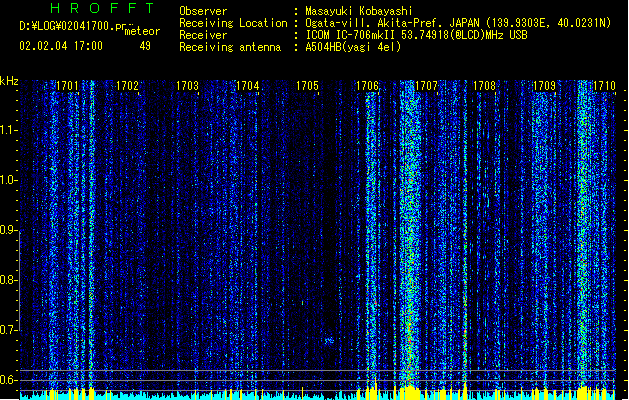
Task: Click the 0.6 kHz axis tick label
Action: [8, 380]
